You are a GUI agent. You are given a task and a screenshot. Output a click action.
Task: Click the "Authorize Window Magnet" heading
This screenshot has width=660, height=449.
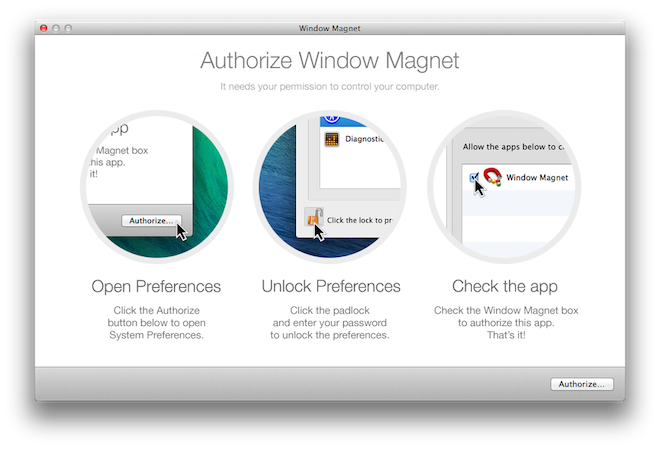[x=329, y=61]
